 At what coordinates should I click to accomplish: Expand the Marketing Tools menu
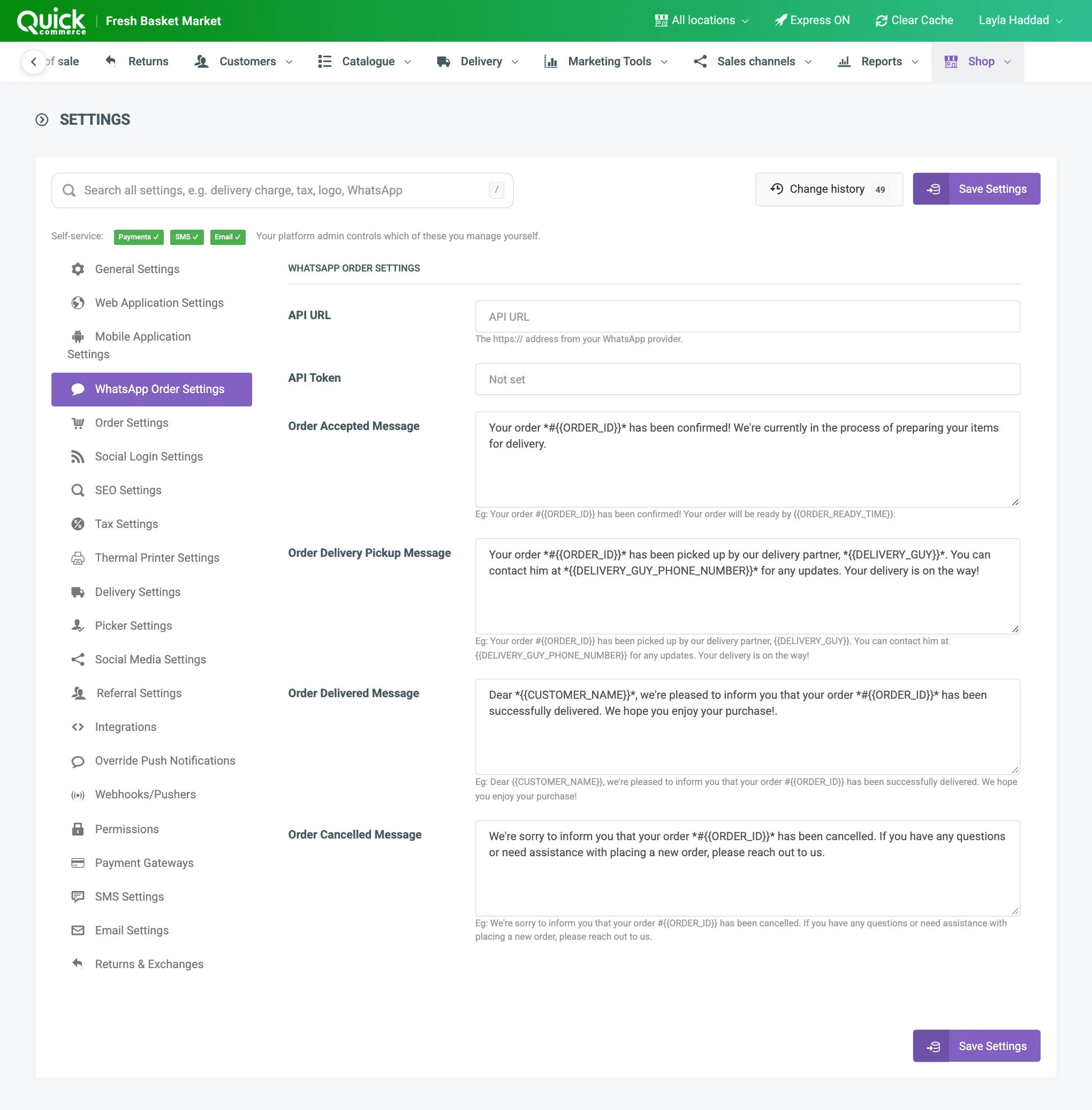click(x=606, y=62)
